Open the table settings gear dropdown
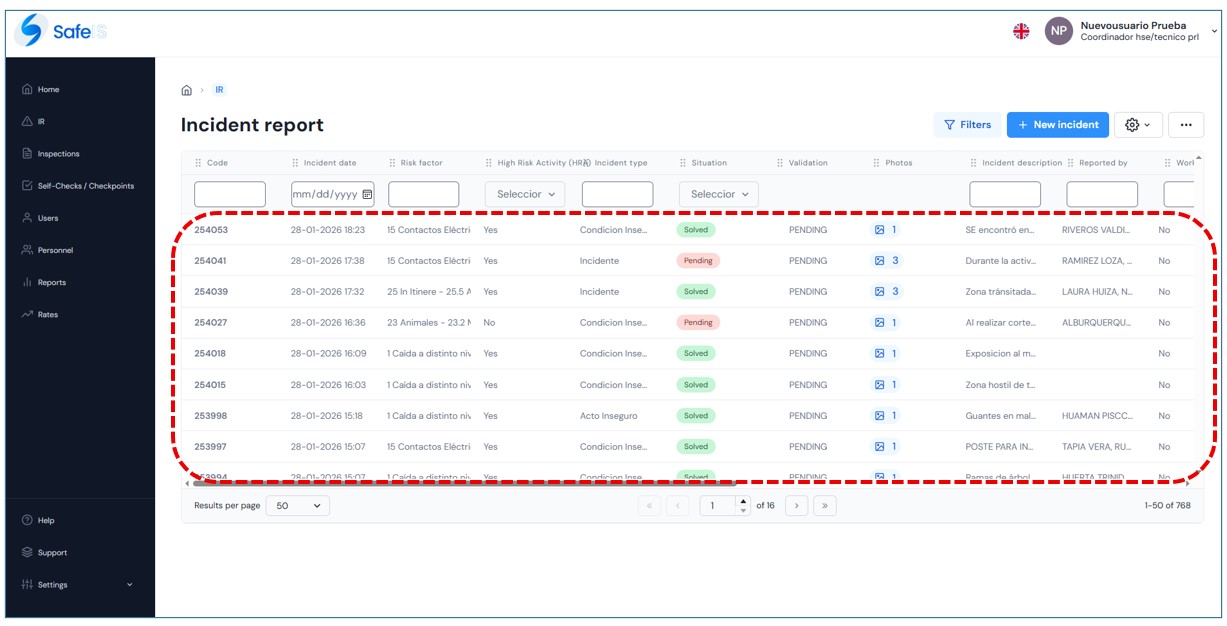Screen dimensions: 1227x626 (1138, 125)
